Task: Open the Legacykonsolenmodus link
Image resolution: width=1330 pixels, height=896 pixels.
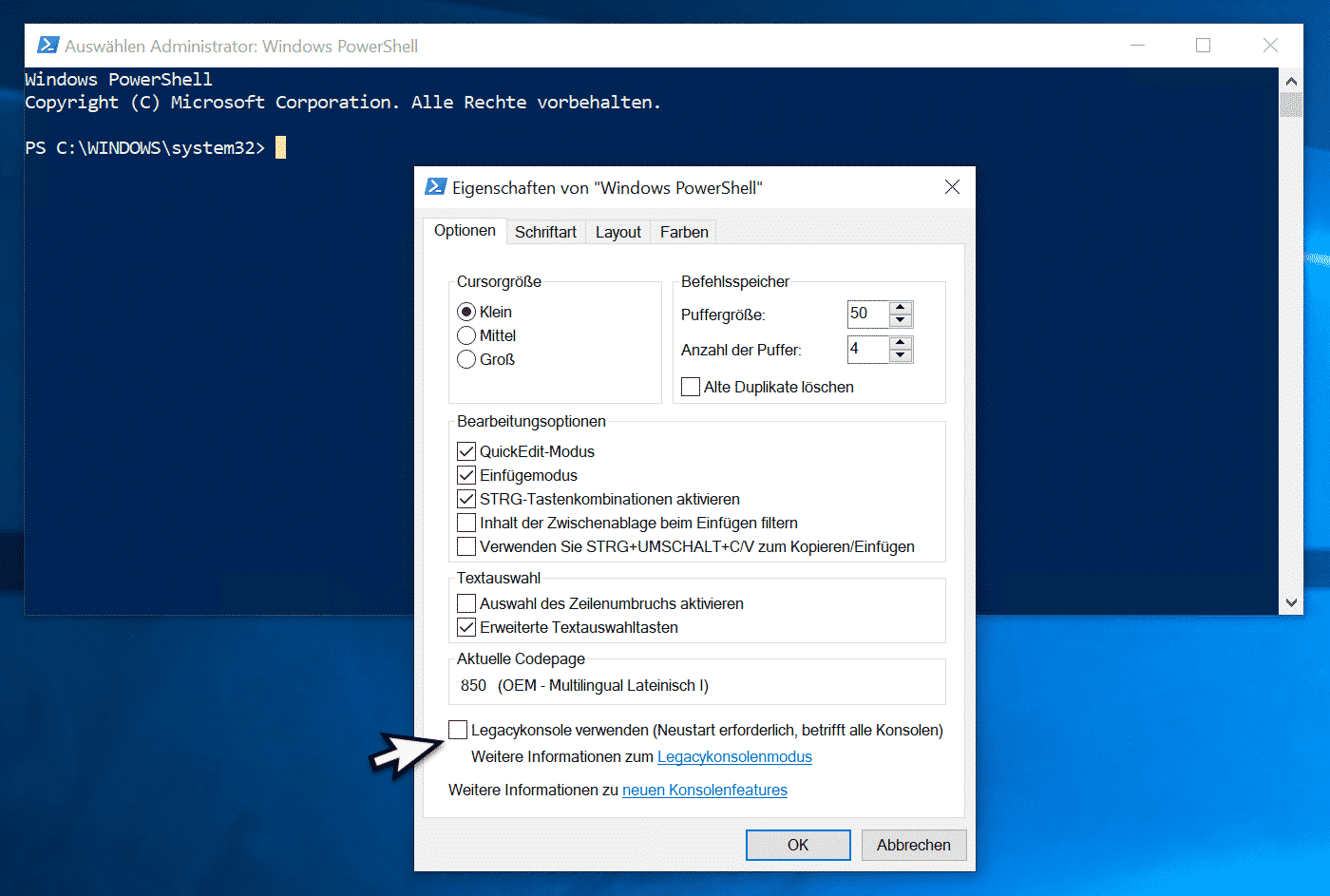Action: pos(734,756)
